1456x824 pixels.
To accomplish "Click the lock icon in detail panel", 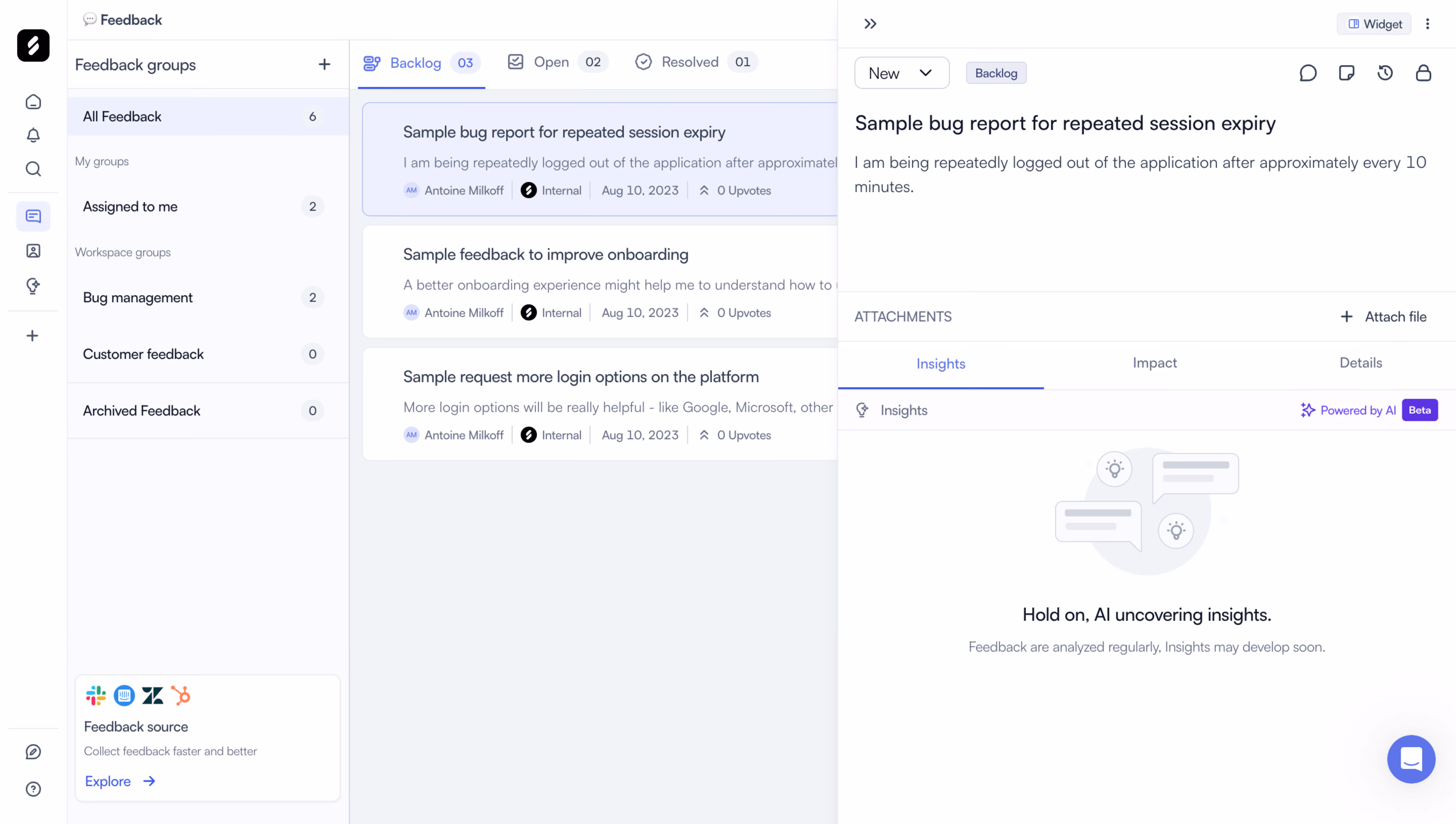I will pyautogui.click(x=1423, y=73).
